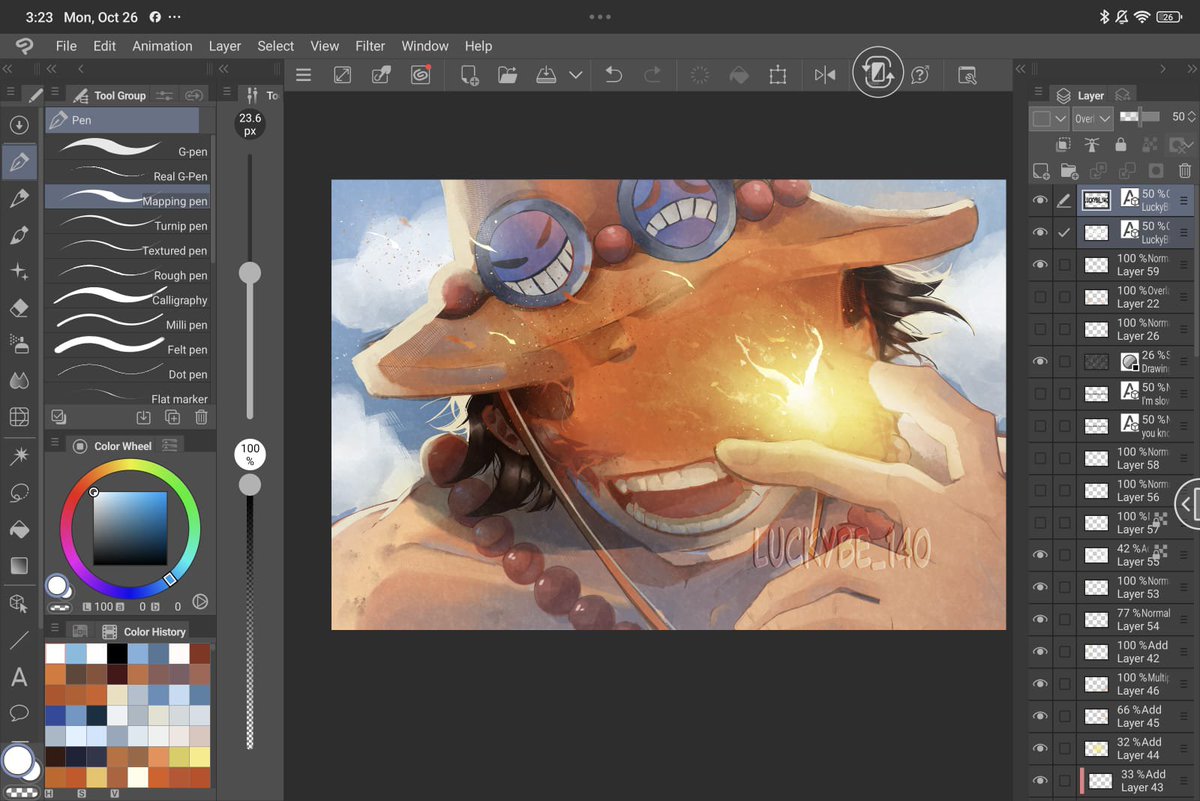
Task: Click the Undo arrow in the command bar
Action: click(614, 75)
